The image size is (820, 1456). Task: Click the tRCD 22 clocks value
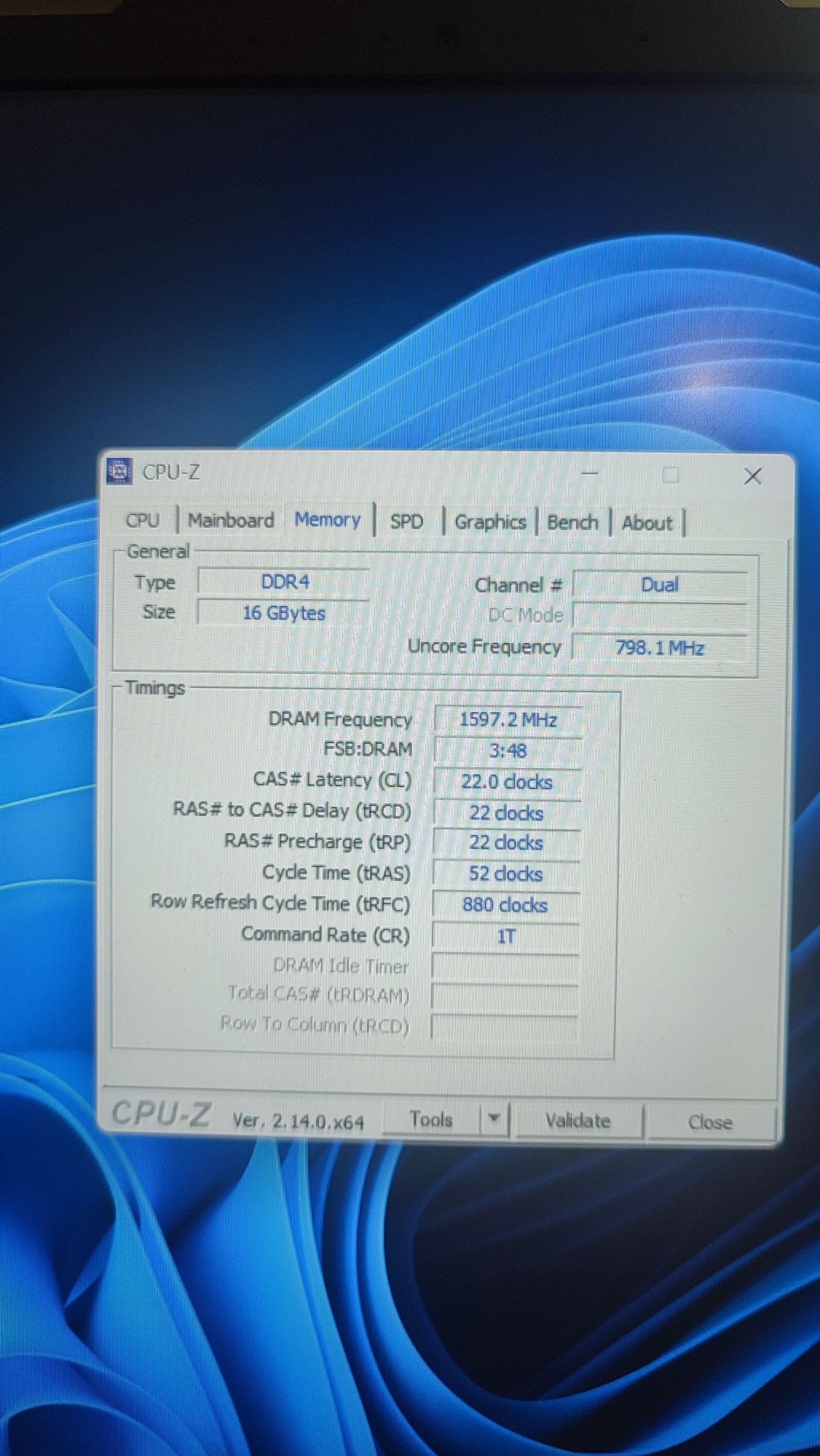tap(507, 813)
